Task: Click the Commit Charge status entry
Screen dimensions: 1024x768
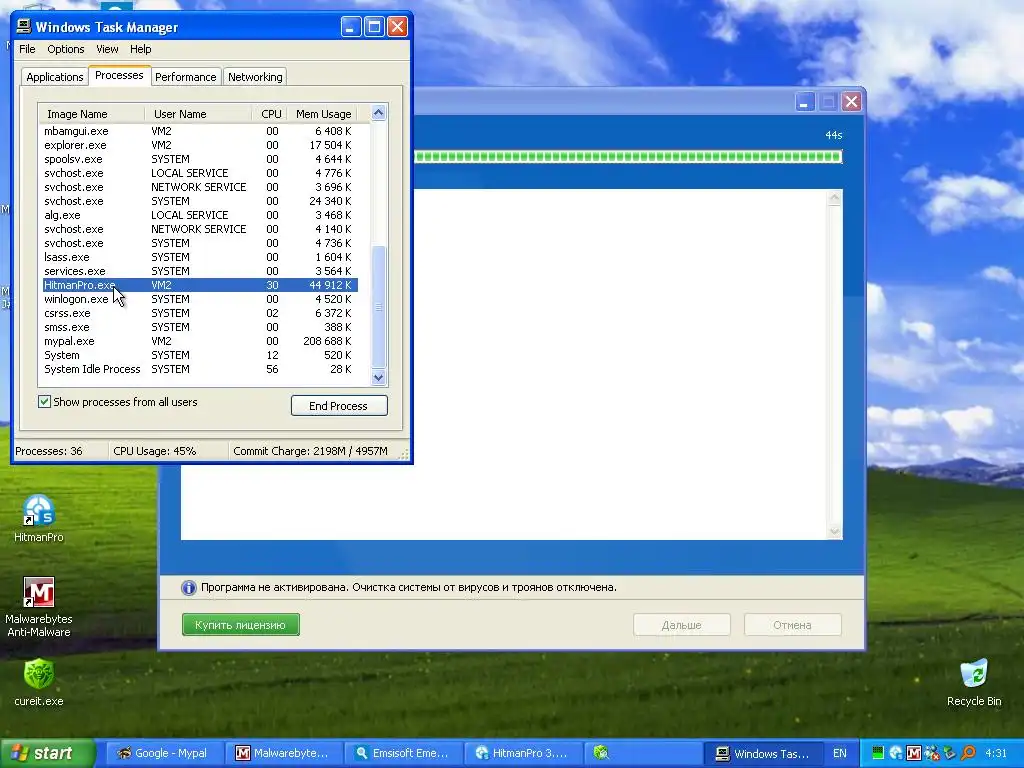Action: [x=310, y=451]
